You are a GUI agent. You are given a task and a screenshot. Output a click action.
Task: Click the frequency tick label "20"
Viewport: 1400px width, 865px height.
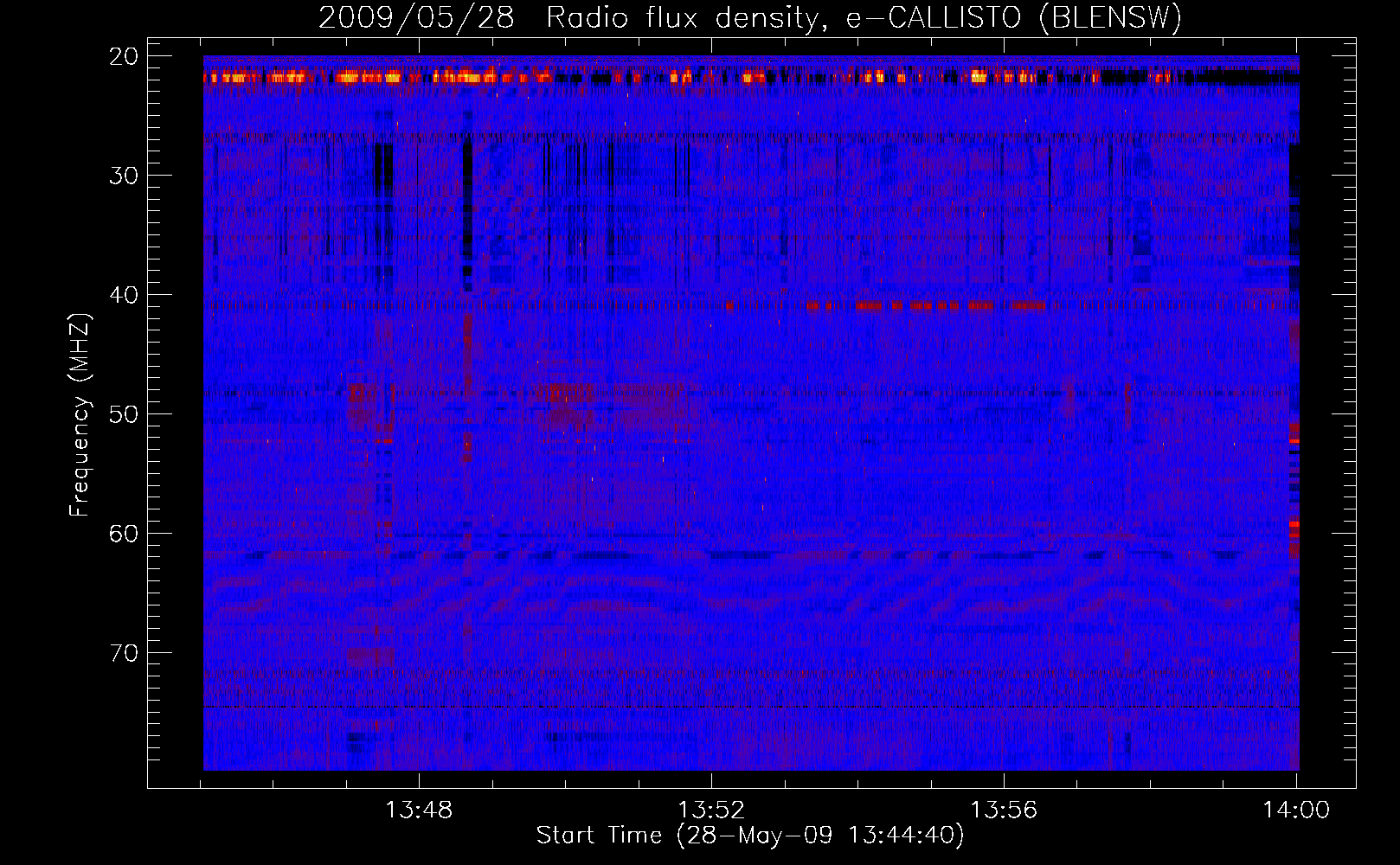click(x=124, y=56)
